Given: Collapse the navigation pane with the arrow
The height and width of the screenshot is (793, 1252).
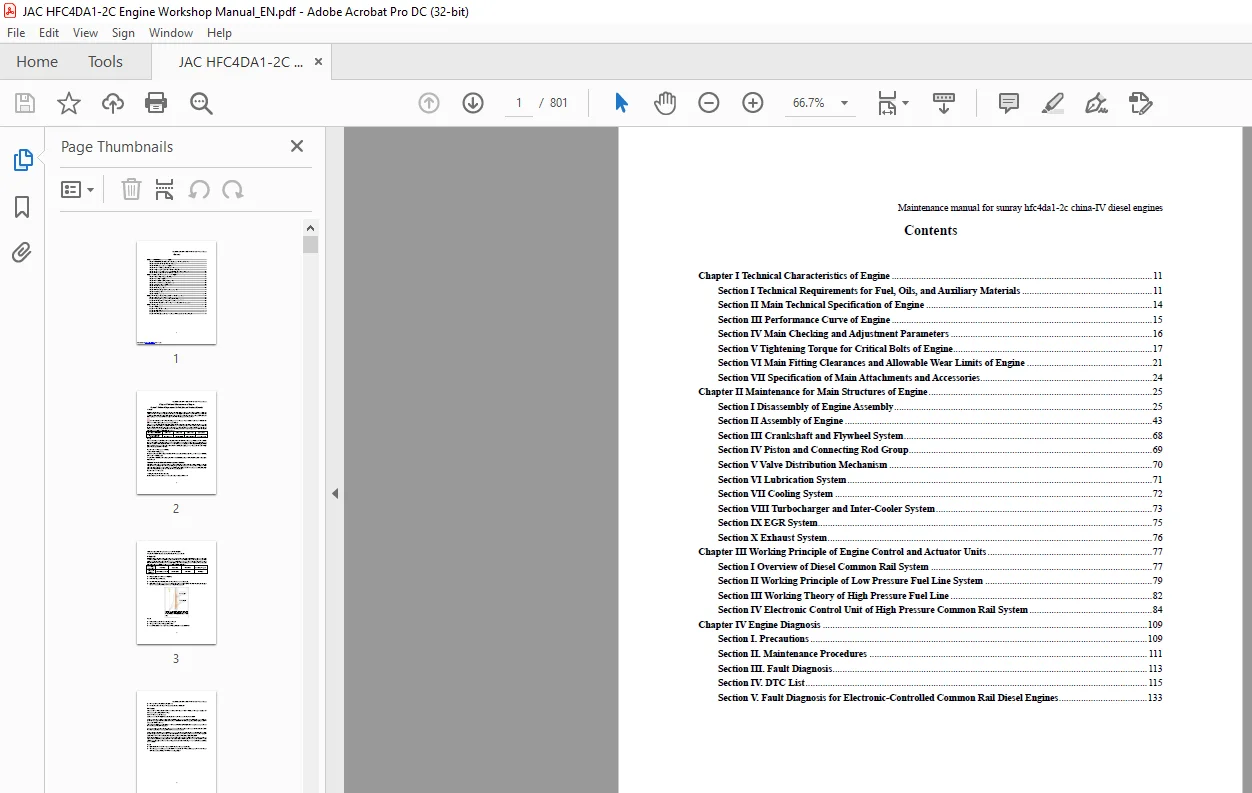Looking at the screenshot, I should point(335,493).
